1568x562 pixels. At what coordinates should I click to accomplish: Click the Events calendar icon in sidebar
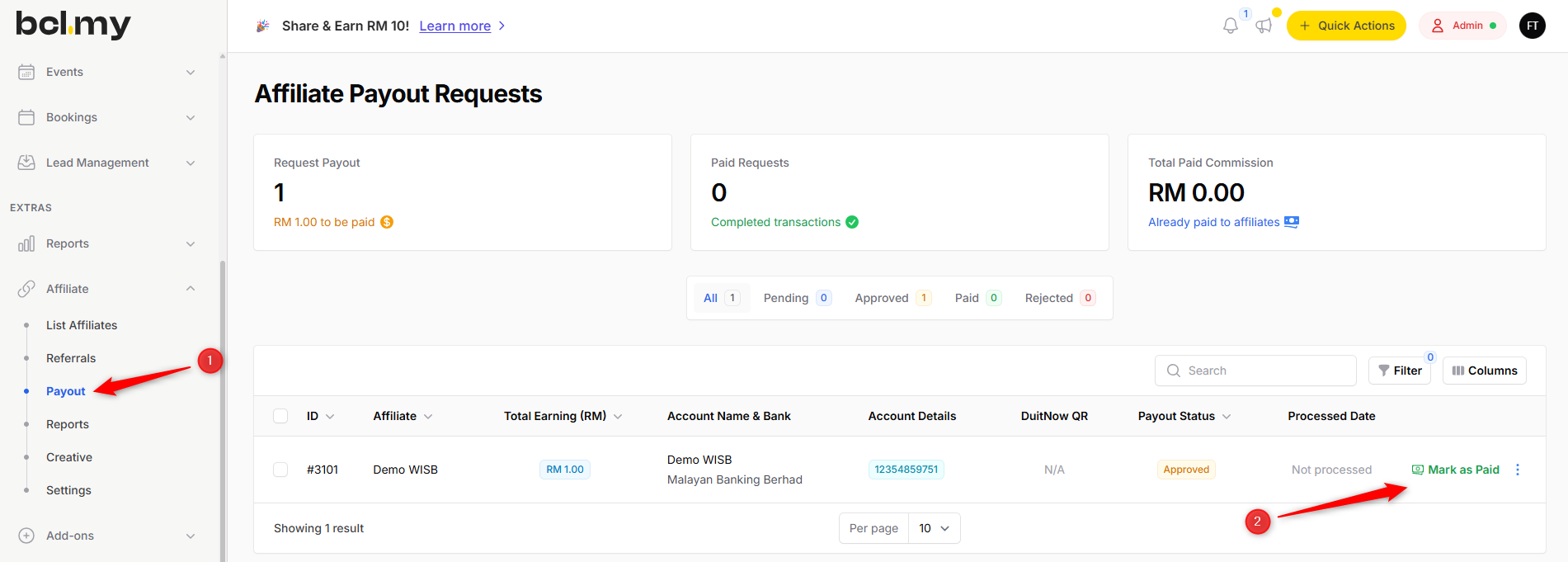tap(26, 72)
